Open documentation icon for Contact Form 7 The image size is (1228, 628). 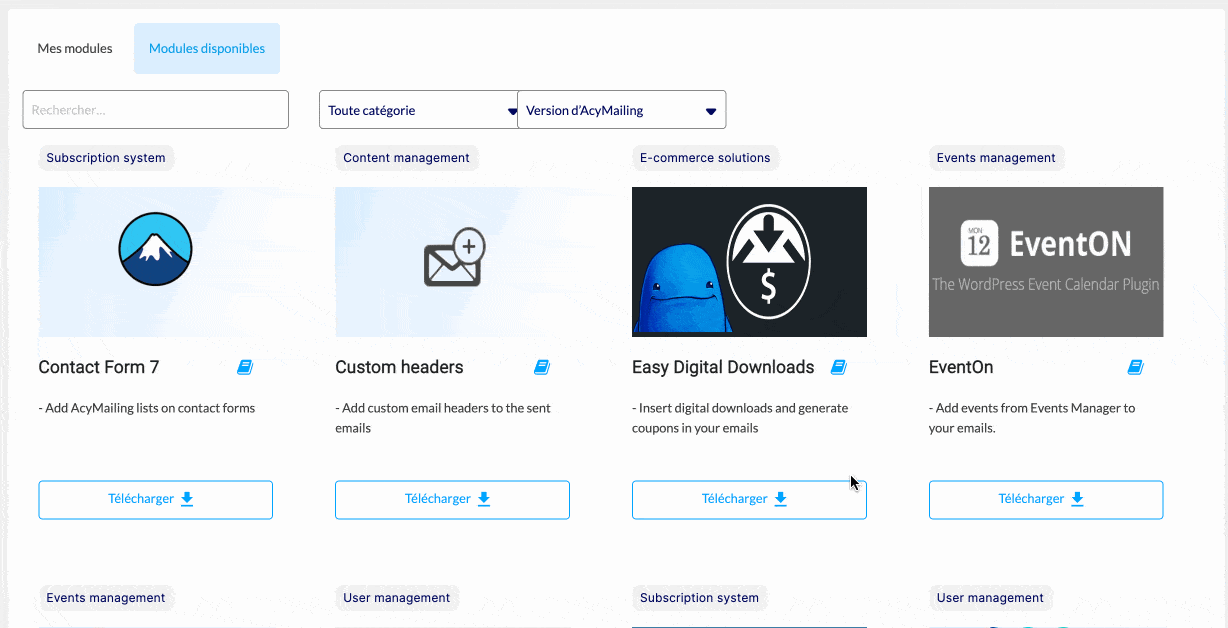tap(245, 368)
